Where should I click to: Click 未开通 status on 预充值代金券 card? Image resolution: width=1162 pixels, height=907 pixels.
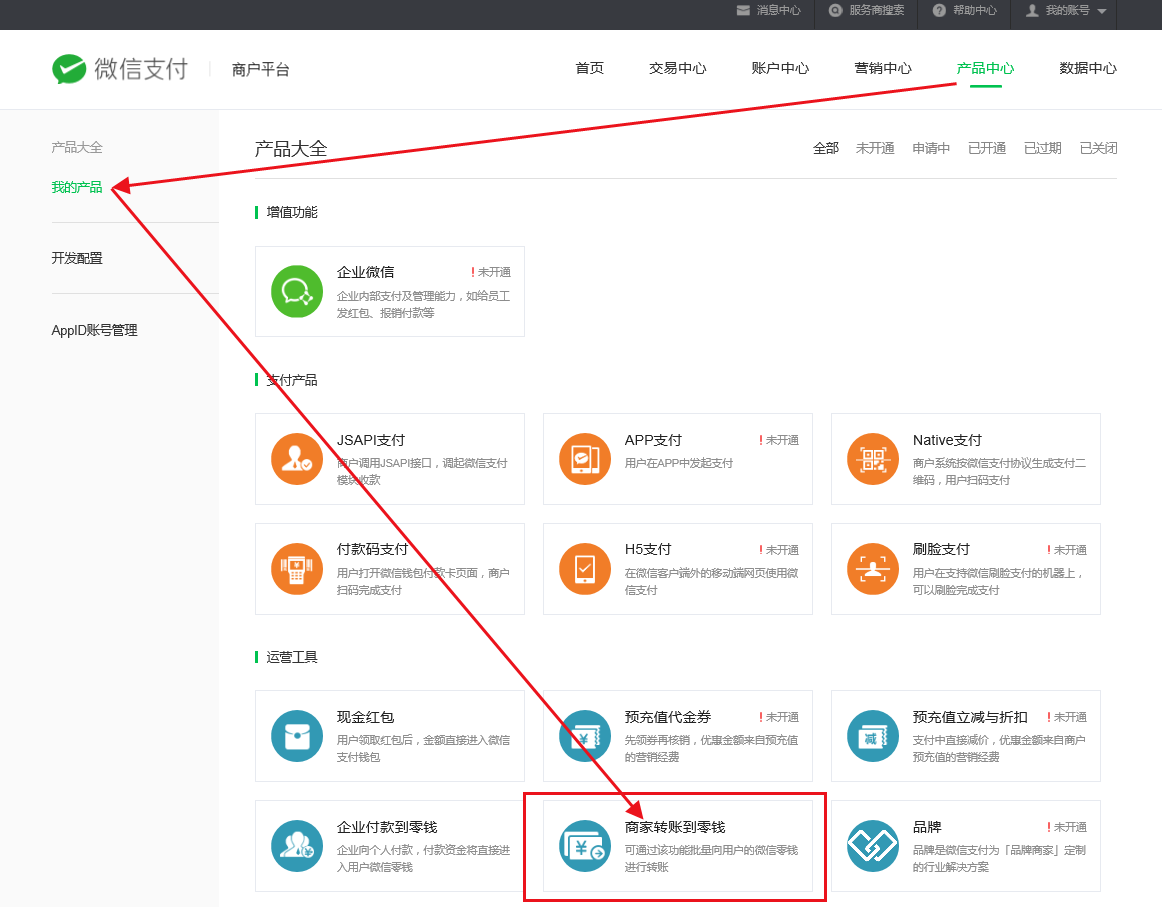coord(779,717)
